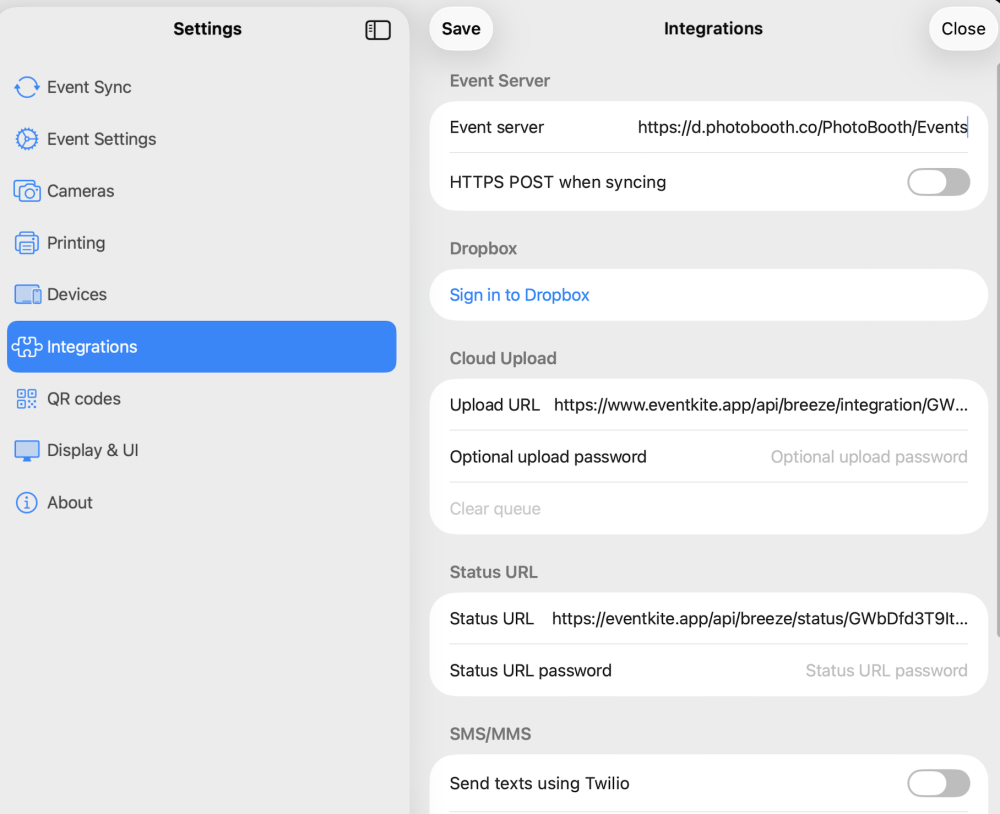The height and width of the screenshot is (814, 1000).
Task: Click the Status URL password field
Action: 886,671
